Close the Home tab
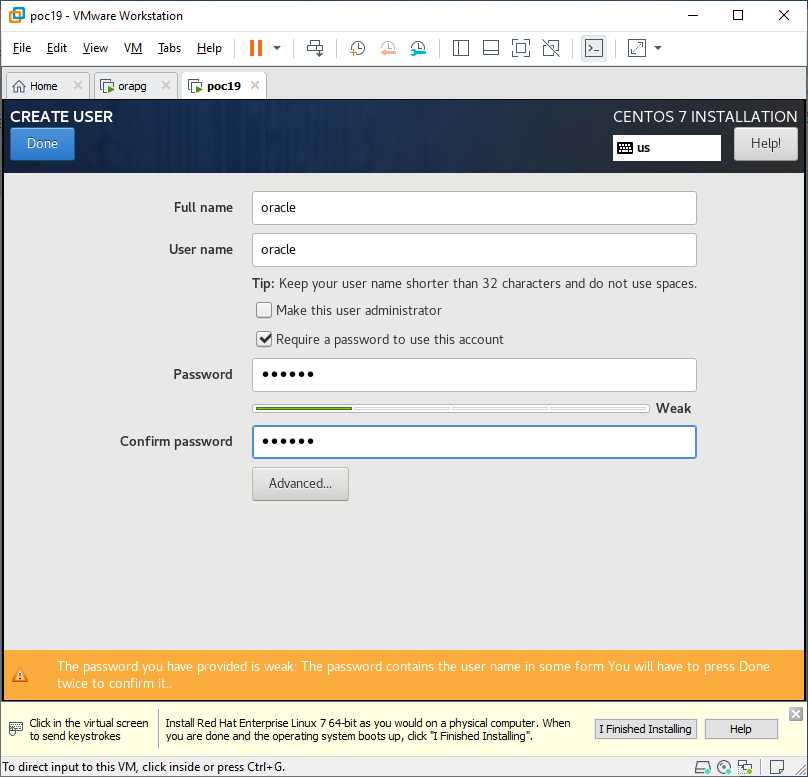The width and height of the screenshot is (808, 777). [77, 85]
